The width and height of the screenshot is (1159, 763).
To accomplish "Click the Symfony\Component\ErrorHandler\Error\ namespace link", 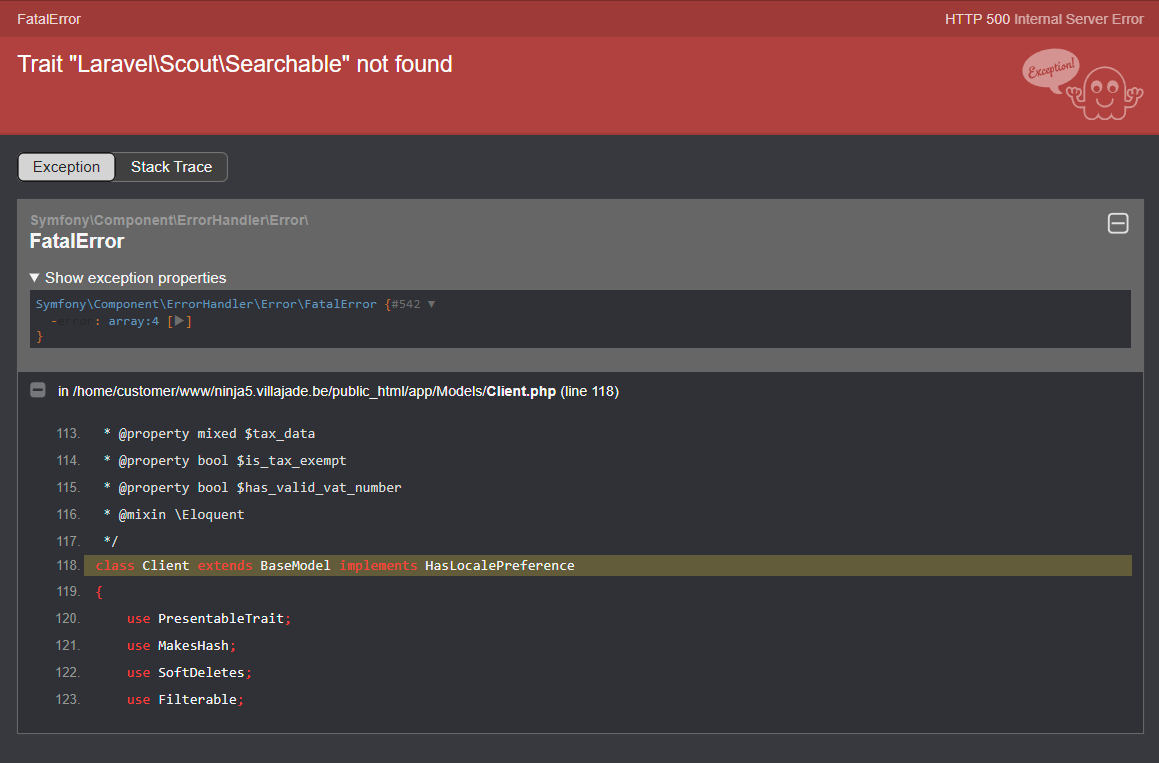I will click(169, 220).
